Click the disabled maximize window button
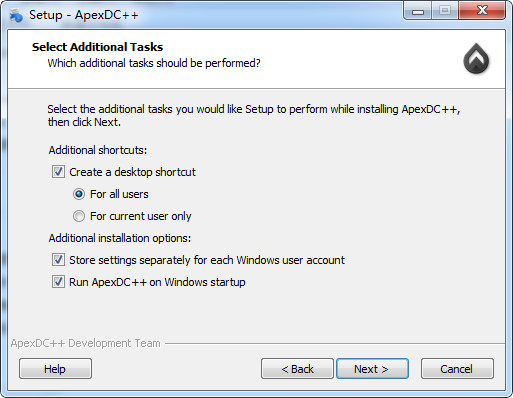Viewport: 513px width, 398px height. (x=445, y=11)
